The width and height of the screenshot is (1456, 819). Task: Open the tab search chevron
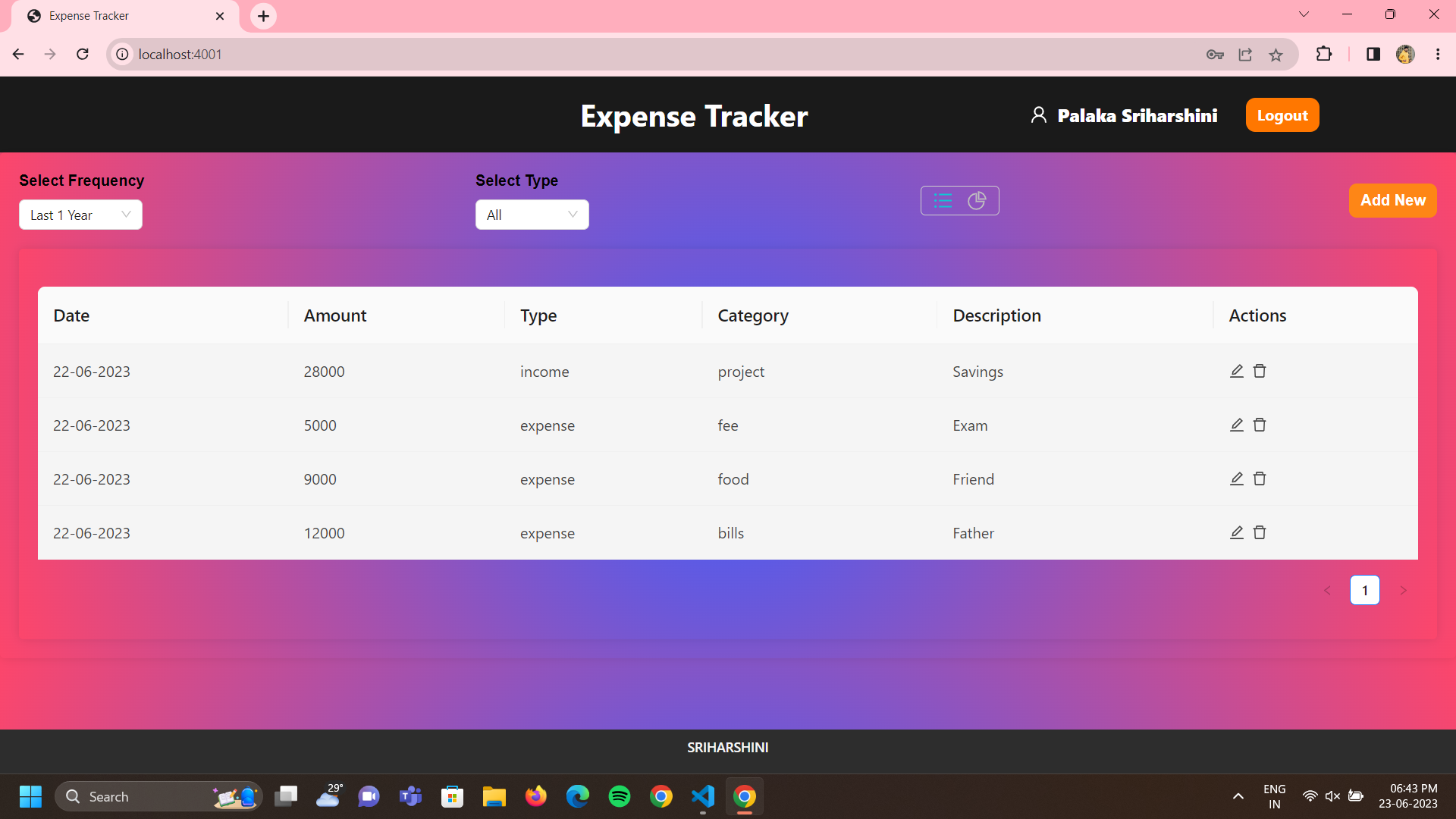1304,14
